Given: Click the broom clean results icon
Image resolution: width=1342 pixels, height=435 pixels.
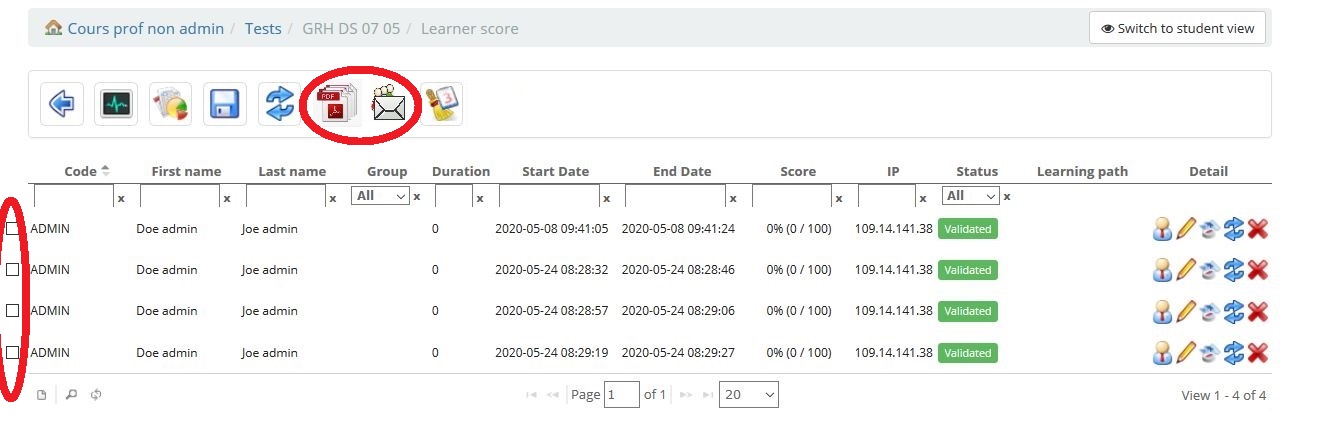Looking at the screenshot, I should click(x=441, y=104).
